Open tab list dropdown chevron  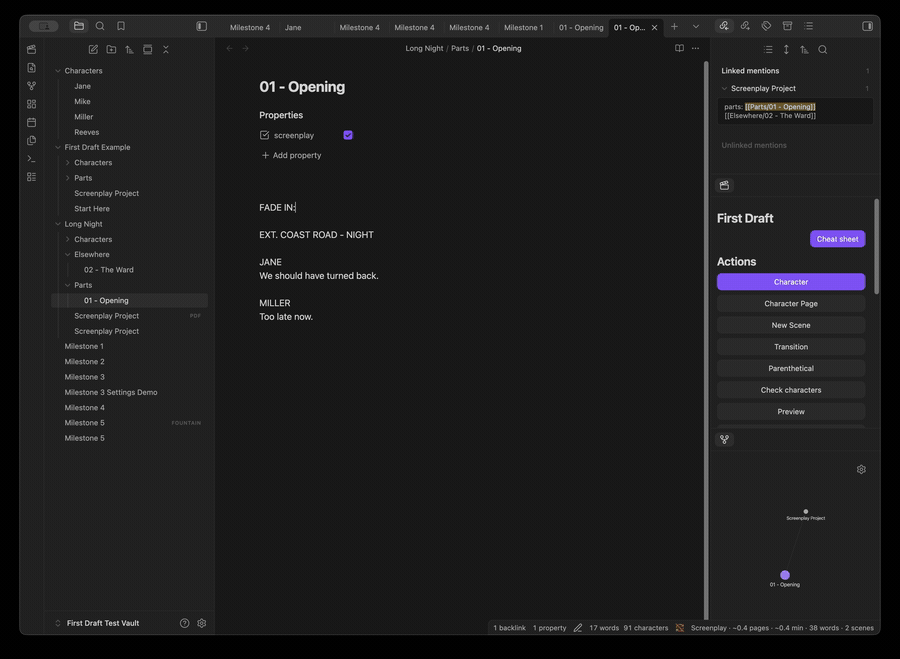pos(696,26)
